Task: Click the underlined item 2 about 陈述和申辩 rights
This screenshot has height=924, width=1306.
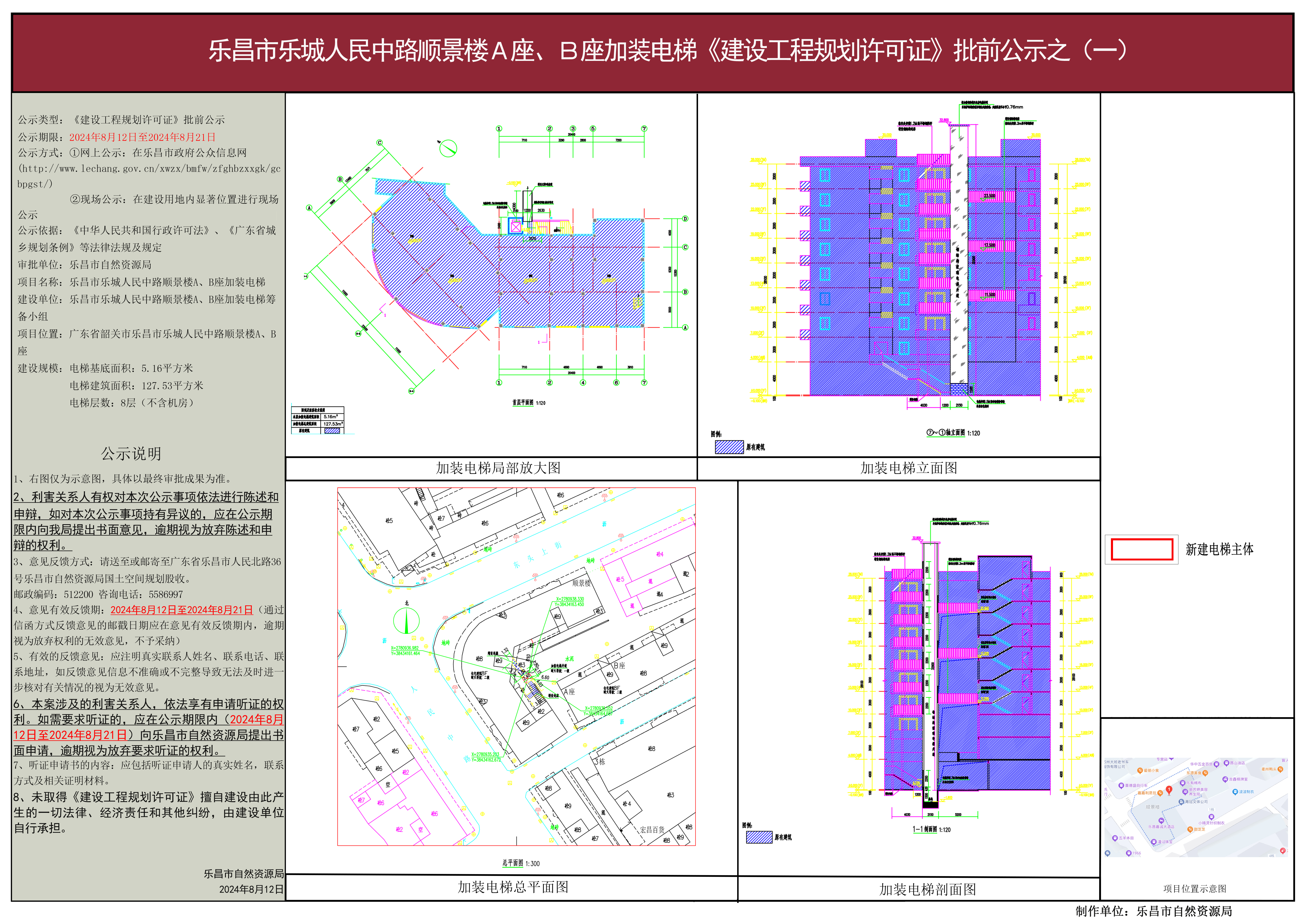Action: (x=146, y=521)
